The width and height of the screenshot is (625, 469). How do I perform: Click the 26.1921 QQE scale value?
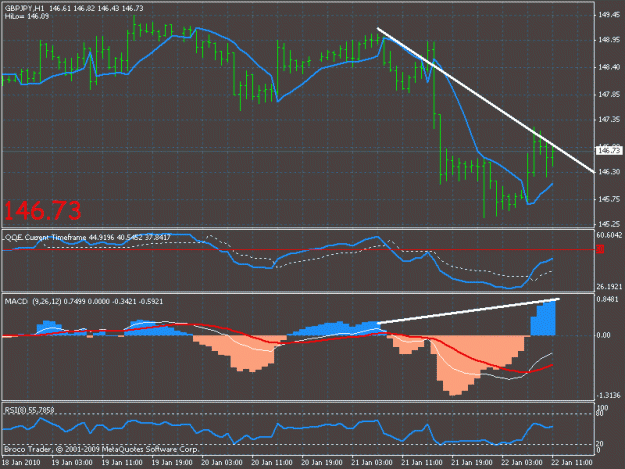(x=609, y=287)
